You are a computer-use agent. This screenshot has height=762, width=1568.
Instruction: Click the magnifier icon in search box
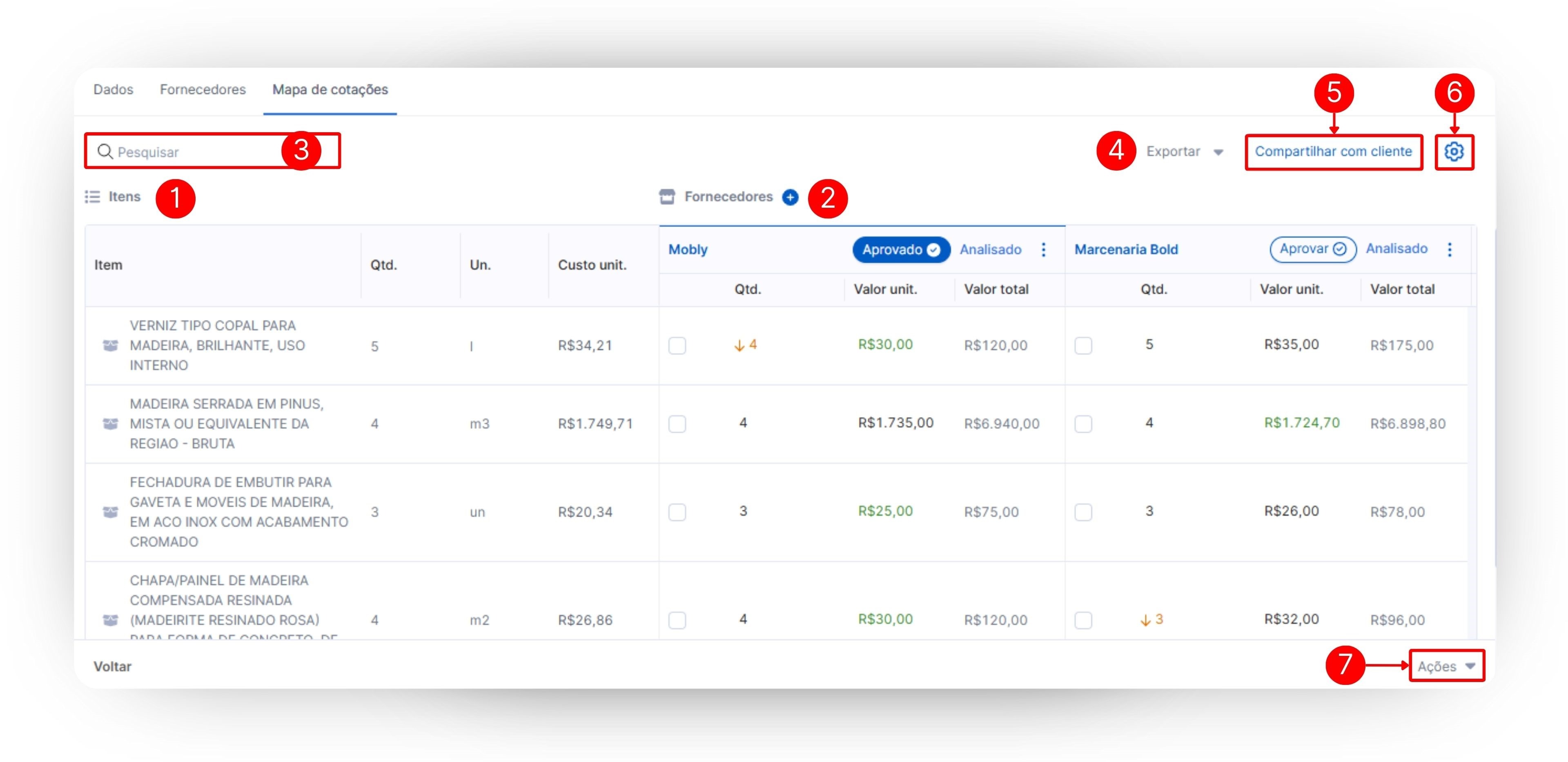point(105,151)
